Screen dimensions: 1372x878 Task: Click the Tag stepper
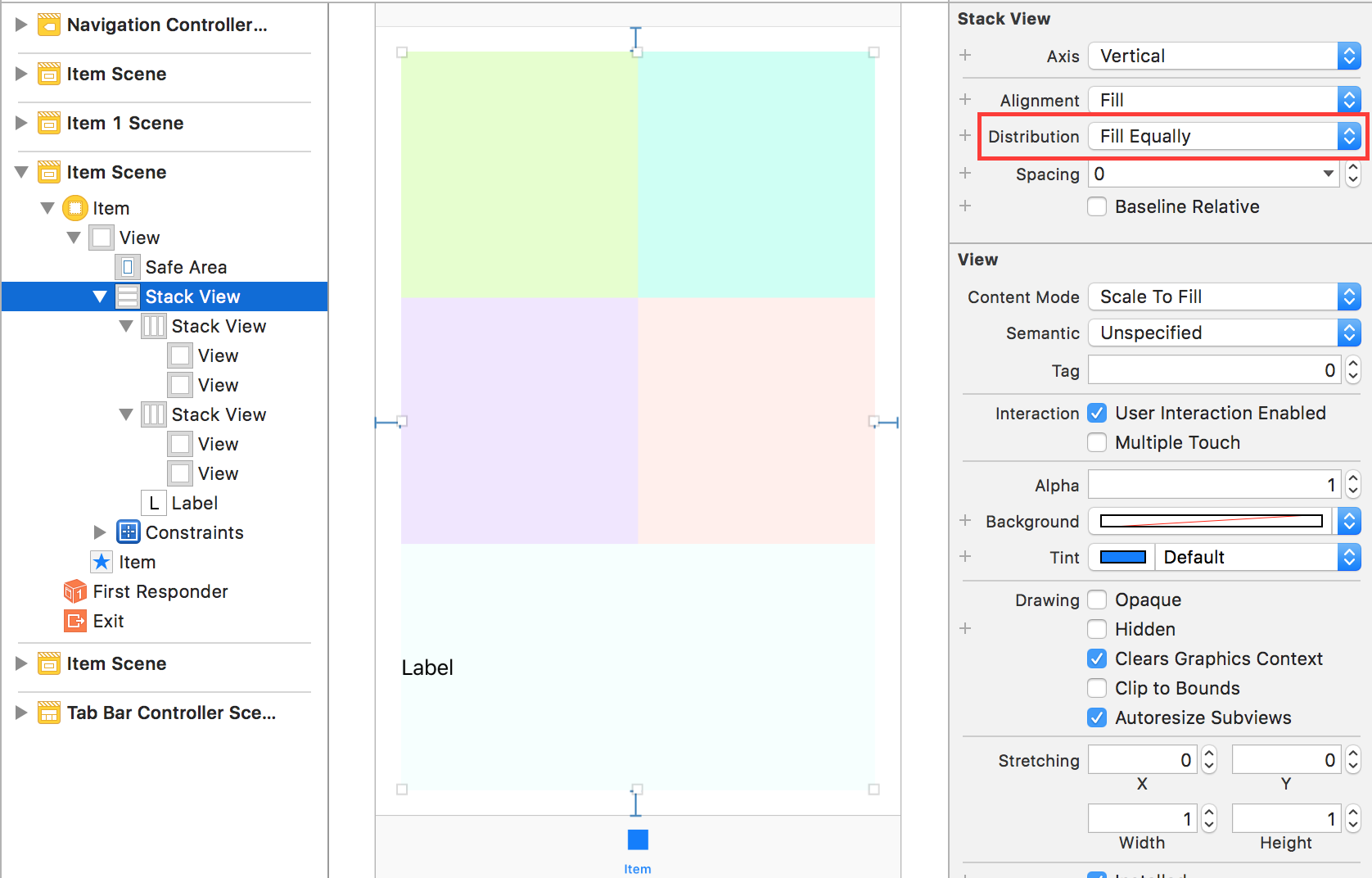[x=1353, y=370]
